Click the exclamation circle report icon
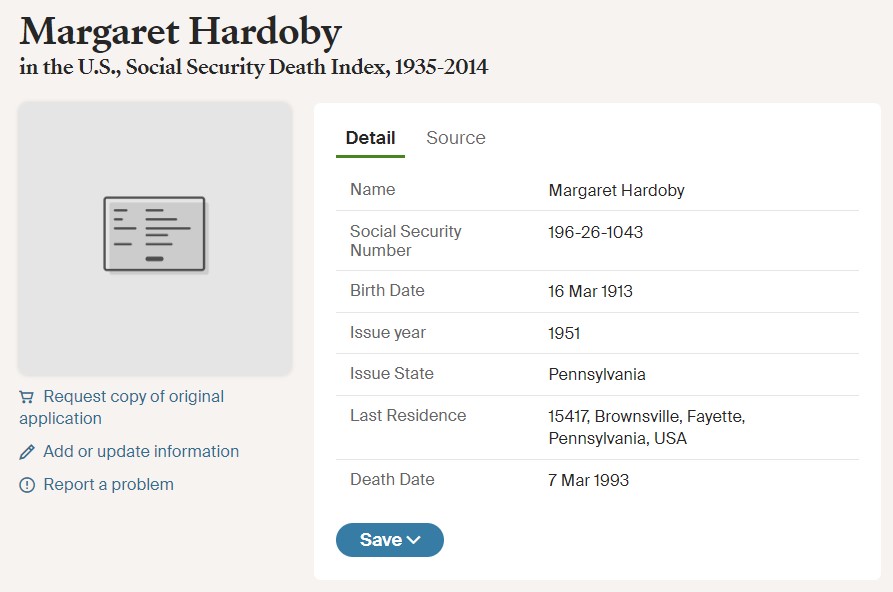Image resolution: width=893 pixels, height=592 pixels. [x=27, y=485]
